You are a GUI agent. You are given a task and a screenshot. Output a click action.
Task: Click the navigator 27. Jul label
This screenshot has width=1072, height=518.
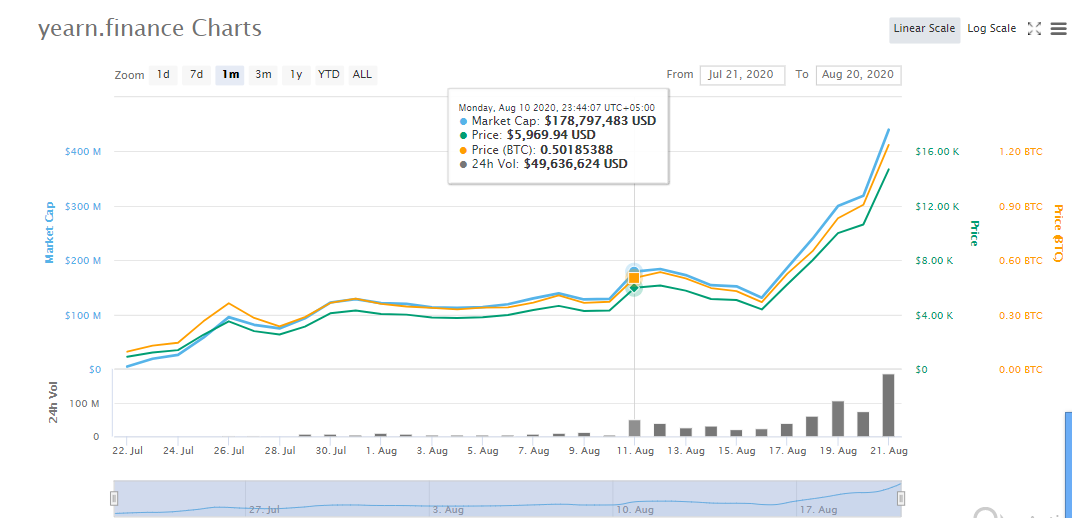click(x=265, y=510)
